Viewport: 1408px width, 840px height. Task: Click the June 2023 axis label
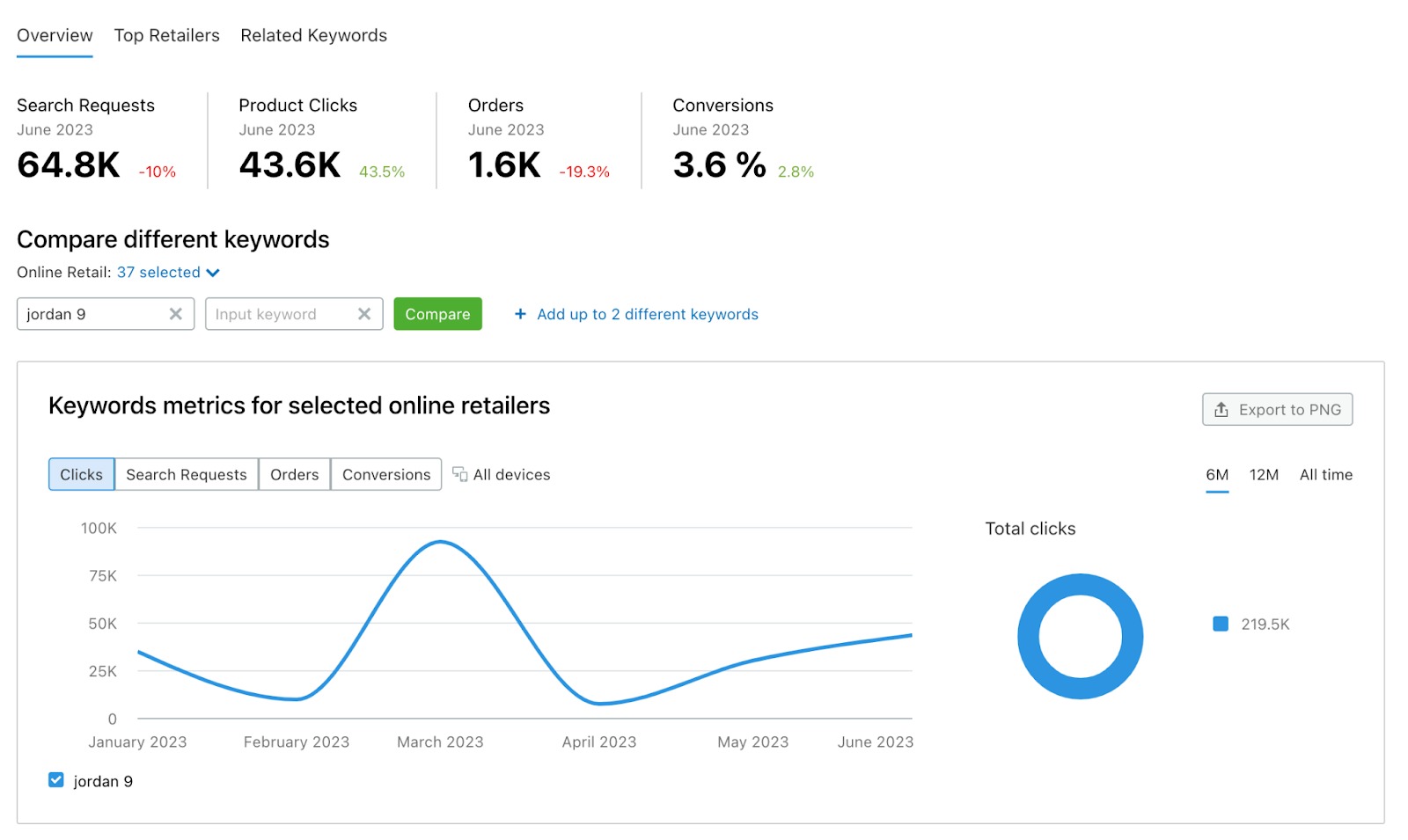(x=876, y=741)
